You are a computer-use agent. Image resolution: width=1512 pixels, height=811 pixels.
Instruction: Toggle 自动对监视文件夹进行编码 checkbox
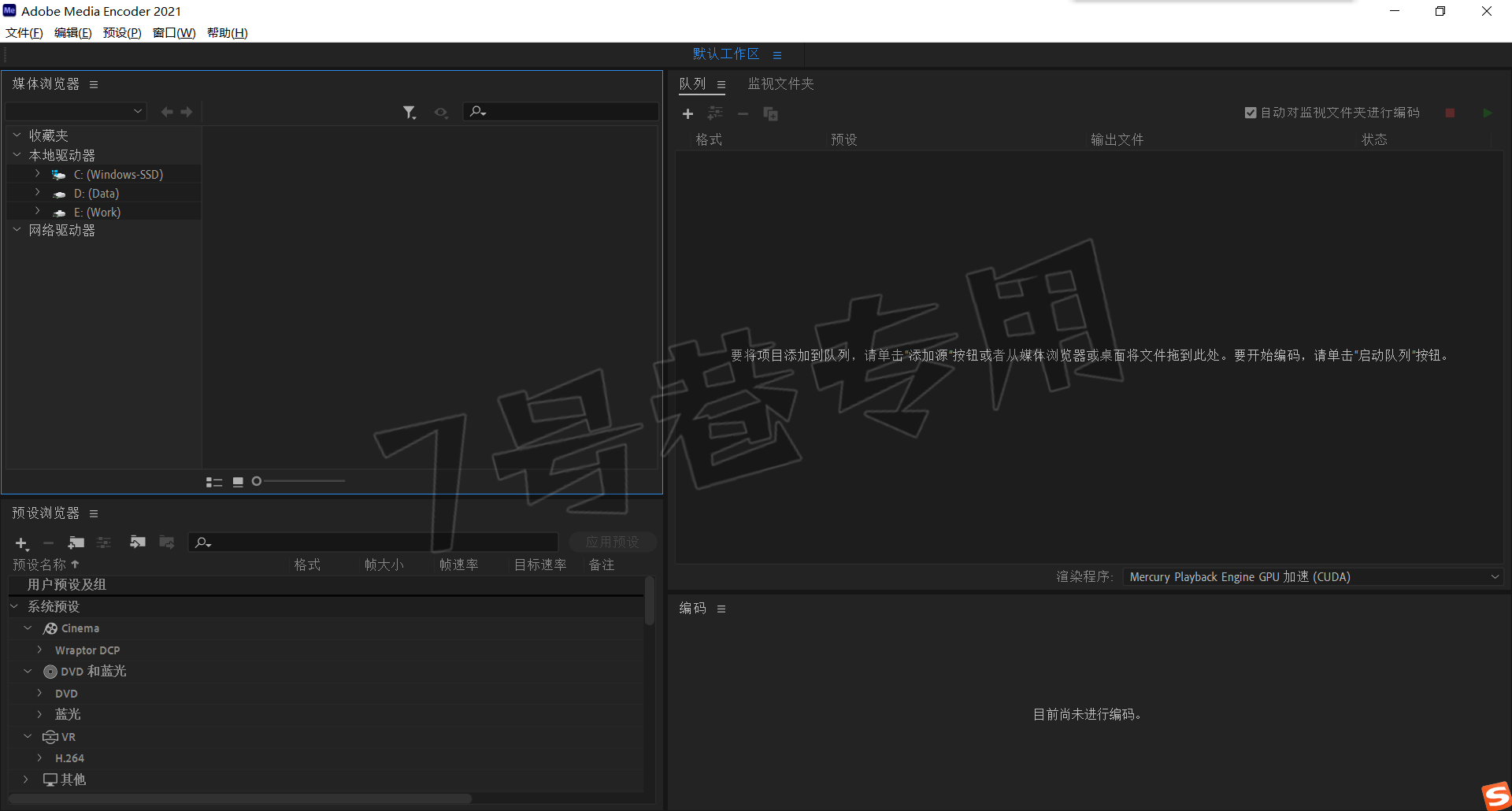(x=1251, y=113)
